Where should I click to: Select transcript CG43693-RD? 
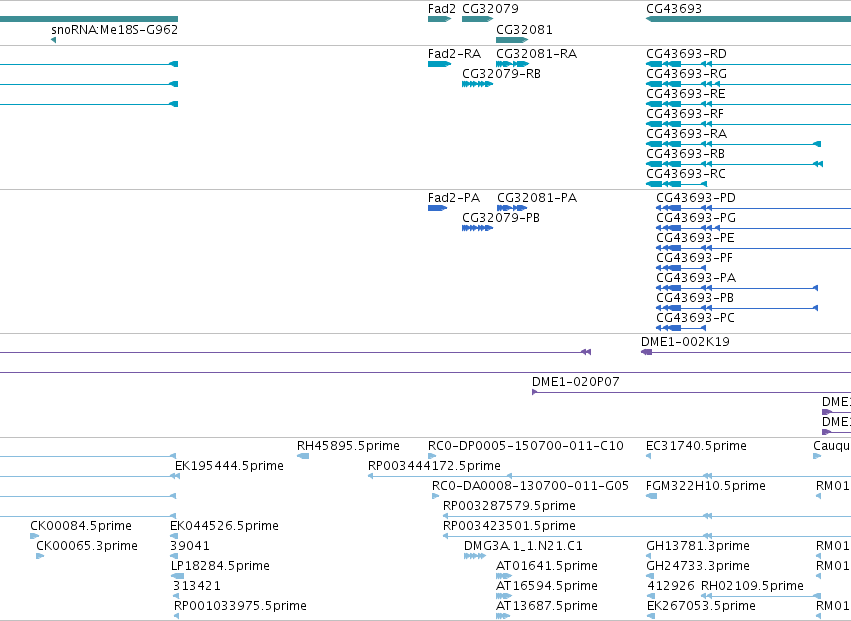tap(686, 54)
